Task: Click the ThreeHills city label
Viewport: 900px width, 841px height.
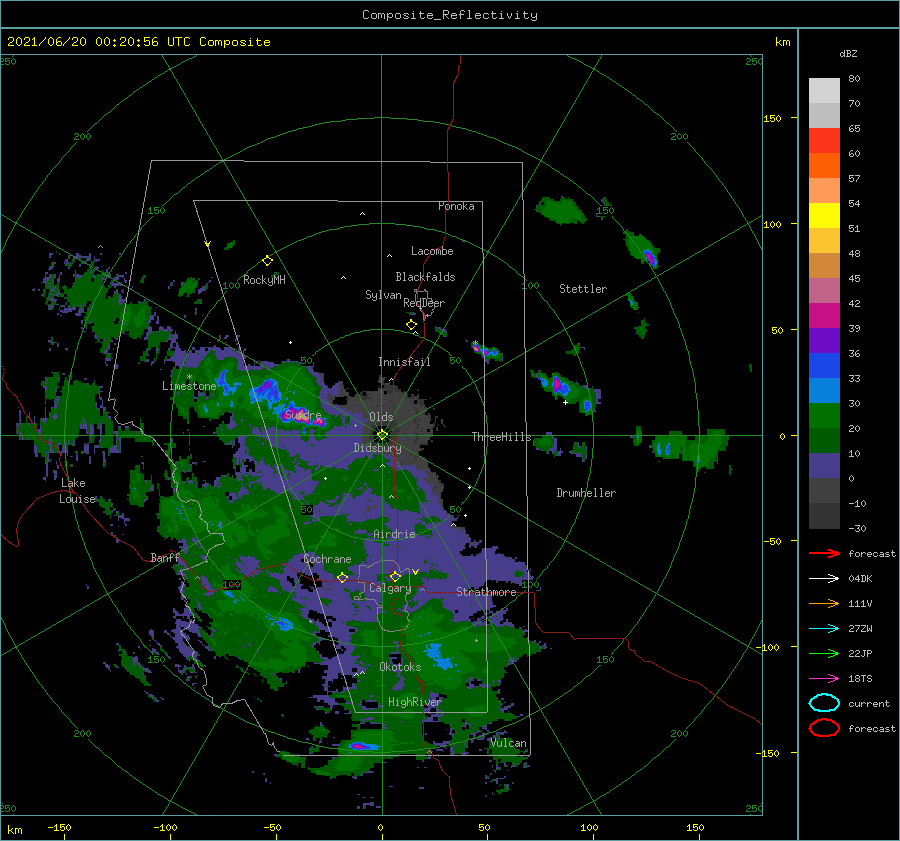Action: point(502,437)
